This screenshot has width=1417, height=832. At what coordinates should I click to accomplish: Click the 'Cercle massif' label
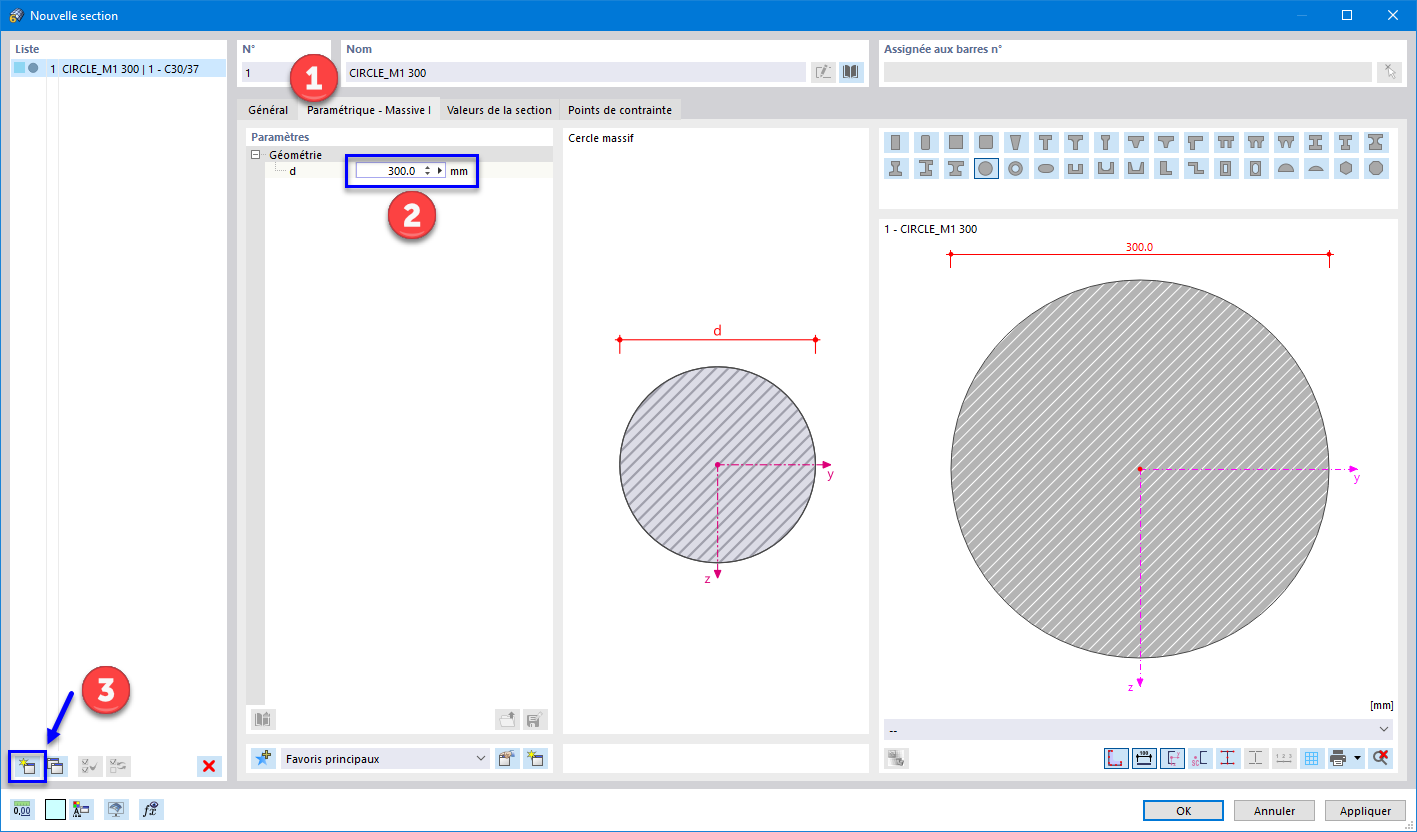click(x=601, y=138)
